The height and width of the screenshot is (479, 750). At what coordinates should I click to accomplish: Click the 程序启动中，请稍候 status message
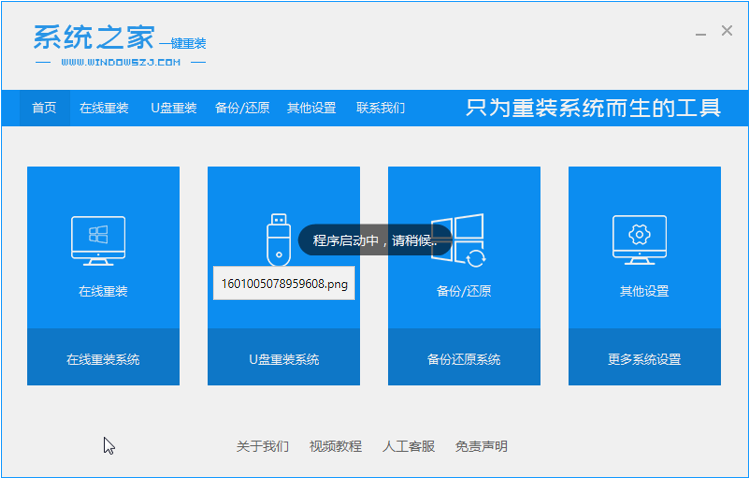click(375, 240)
